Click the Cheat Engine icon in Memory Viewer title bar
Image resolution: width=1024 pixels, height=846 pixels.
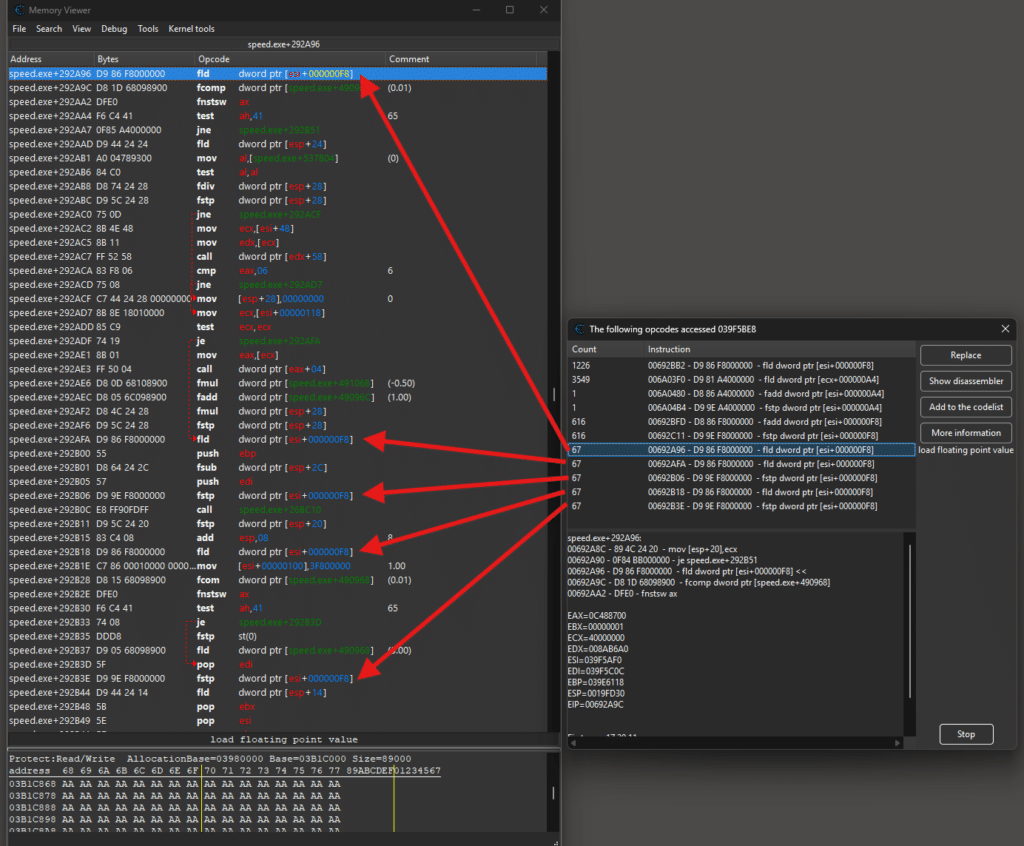click(20, 10)
